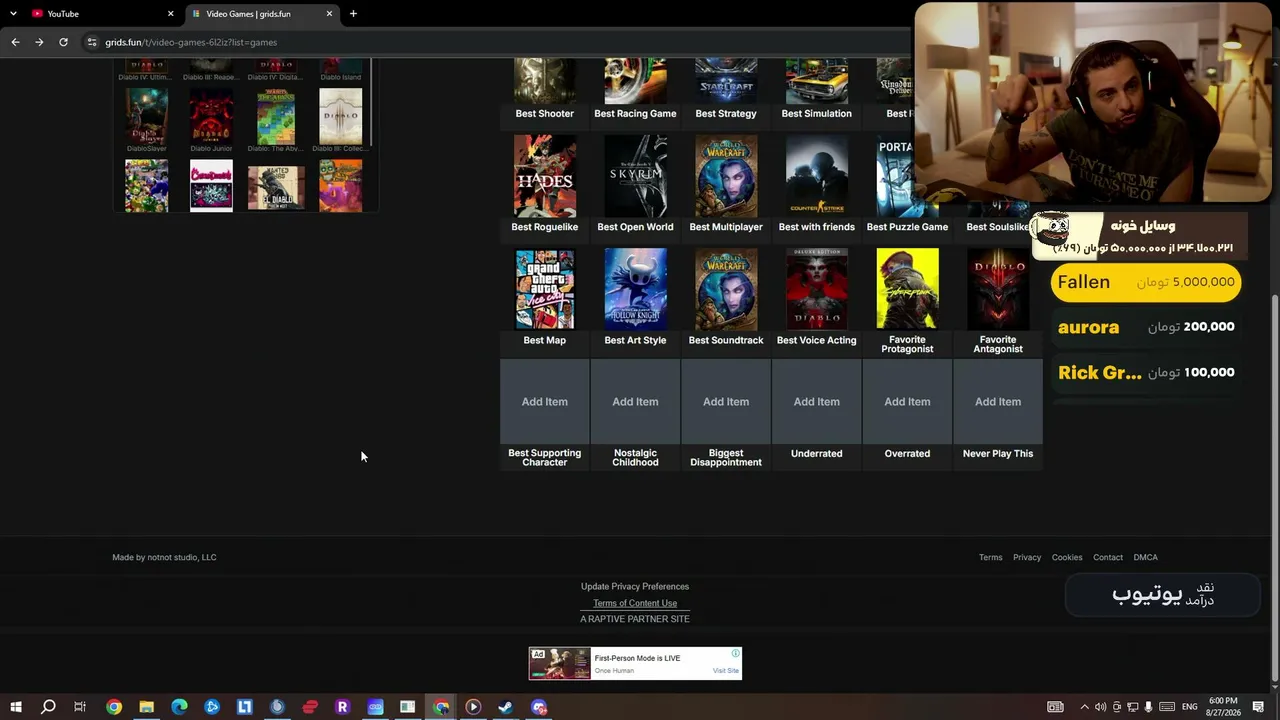Image resolution: width=1280 pixels, height=720 pixels.
Task: Switch input language from ENG
Action: pyautogui.click(x=1189, y=707)
